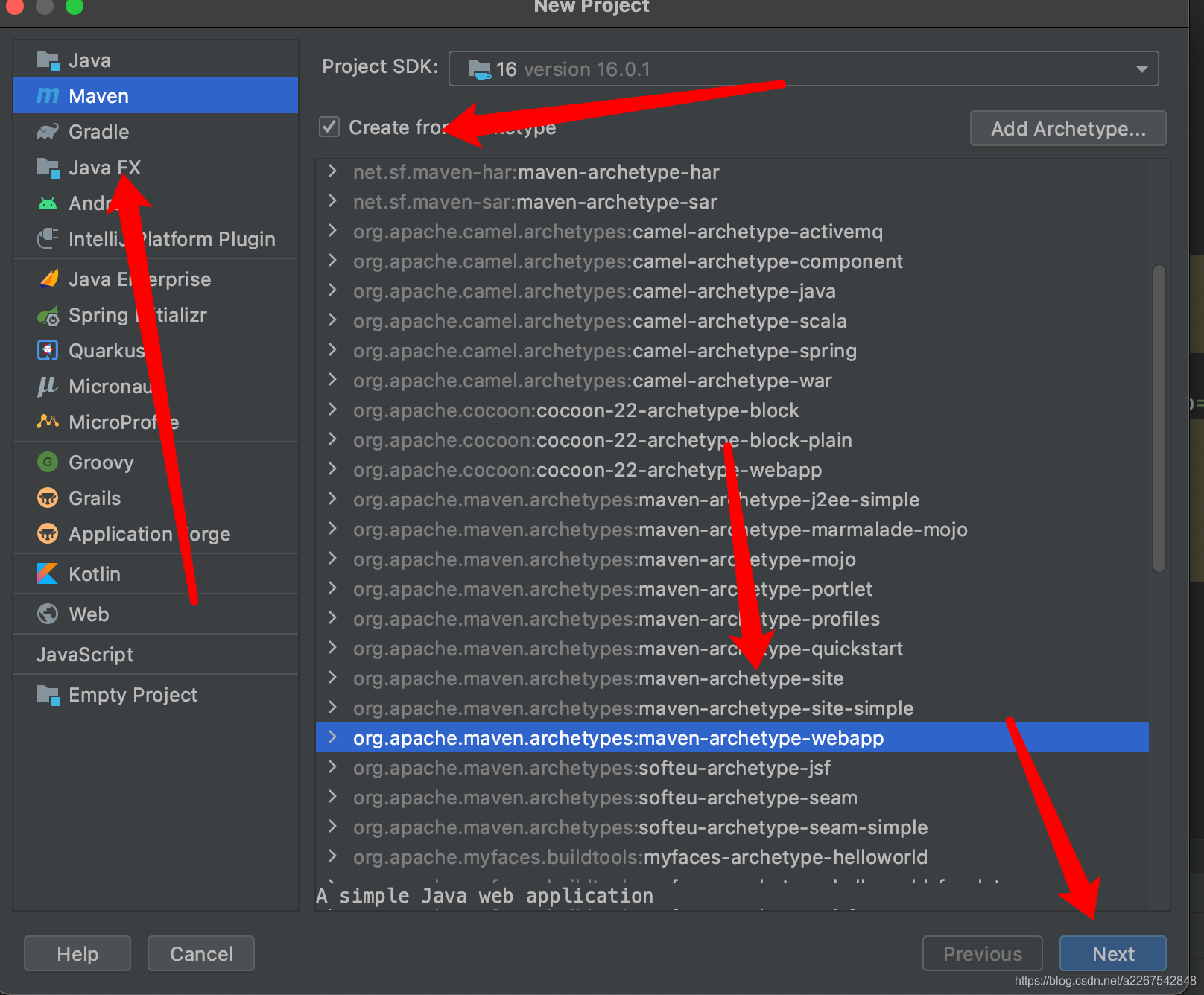1204x995 pixels.
Task: Click the Java project type icon
Action: 48,60
